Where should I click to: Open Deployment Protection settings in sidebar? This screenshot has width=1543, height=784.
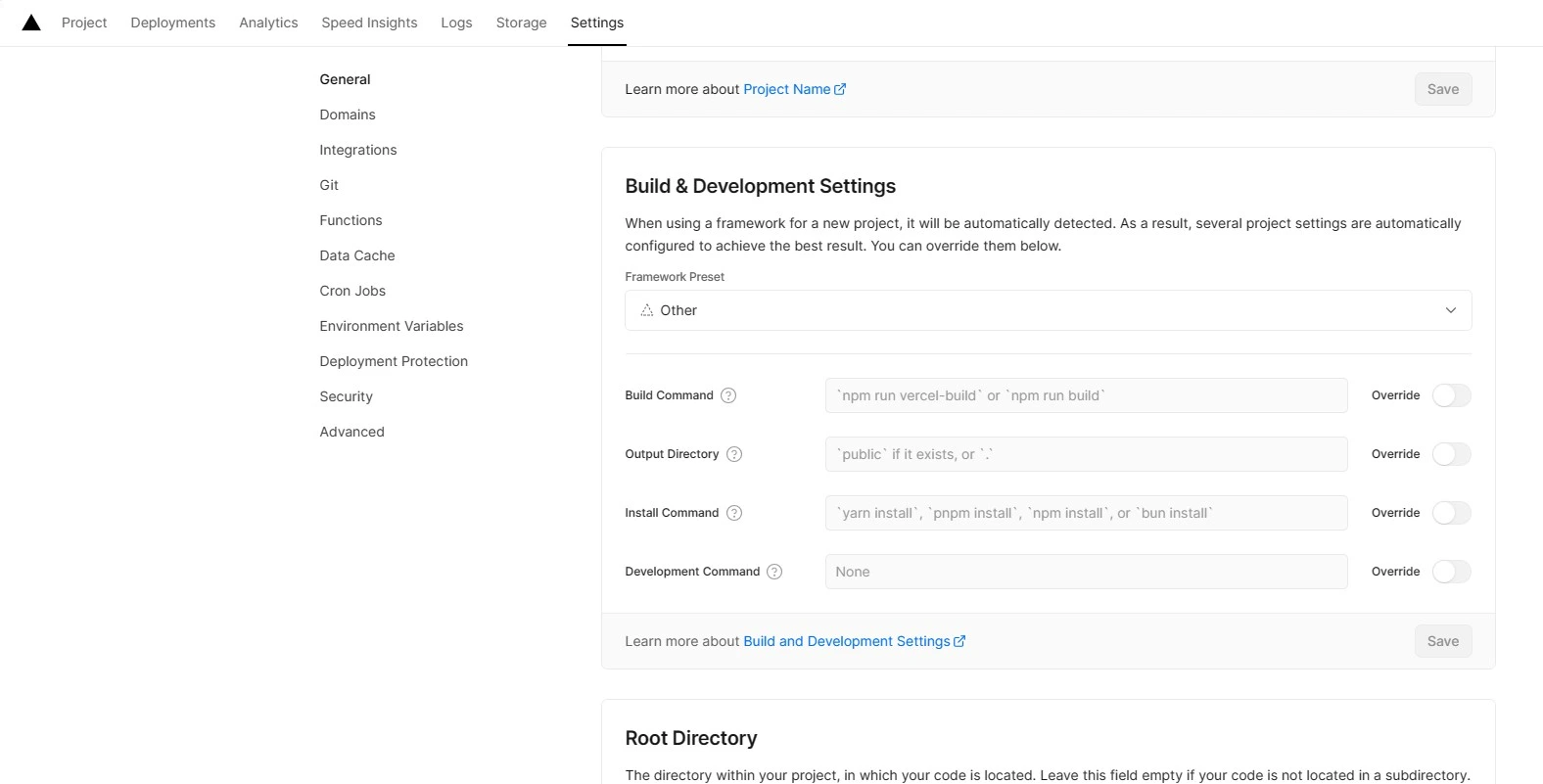click(x=394, y=361)
